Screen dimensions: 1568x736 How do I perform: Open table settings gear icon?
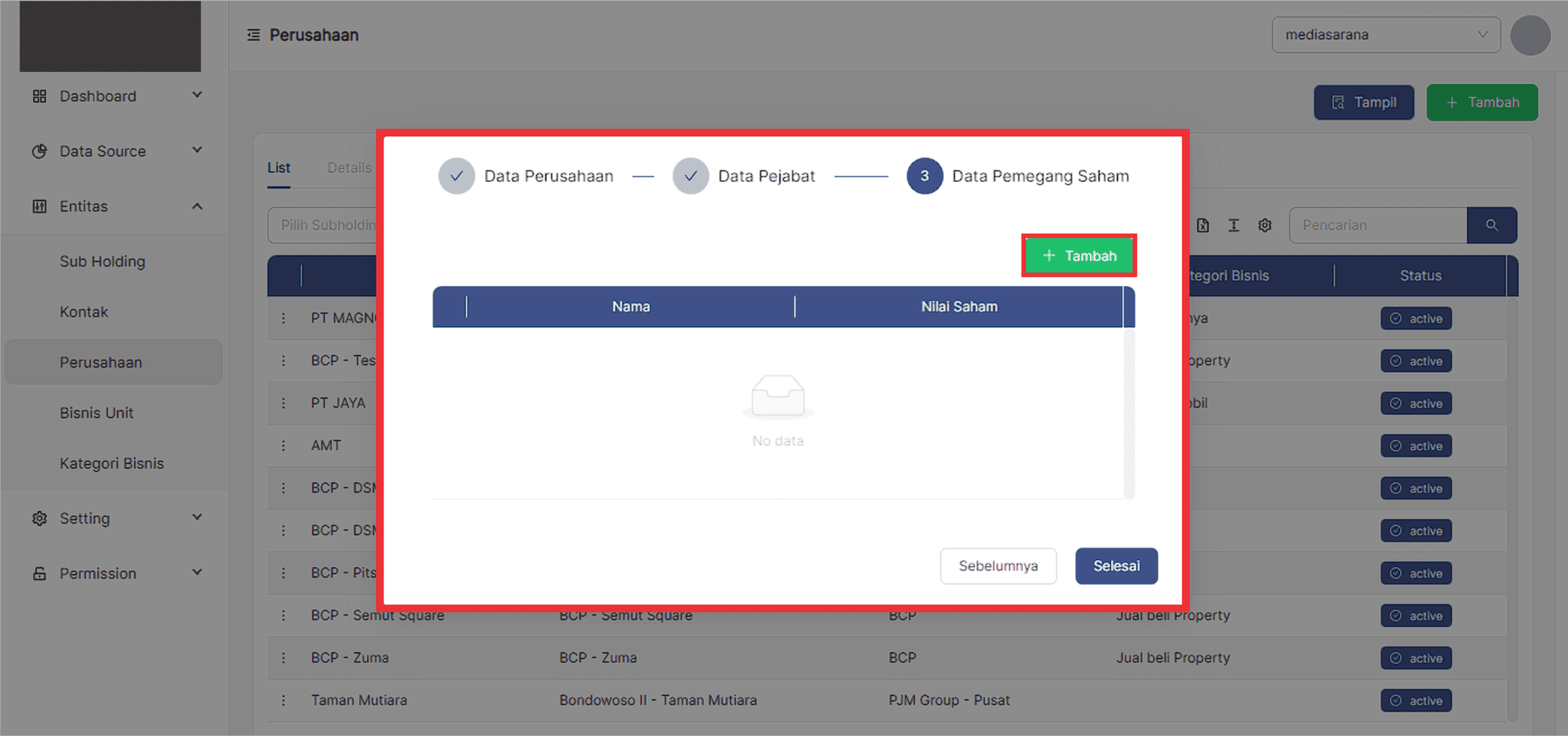pos(1265,226)
